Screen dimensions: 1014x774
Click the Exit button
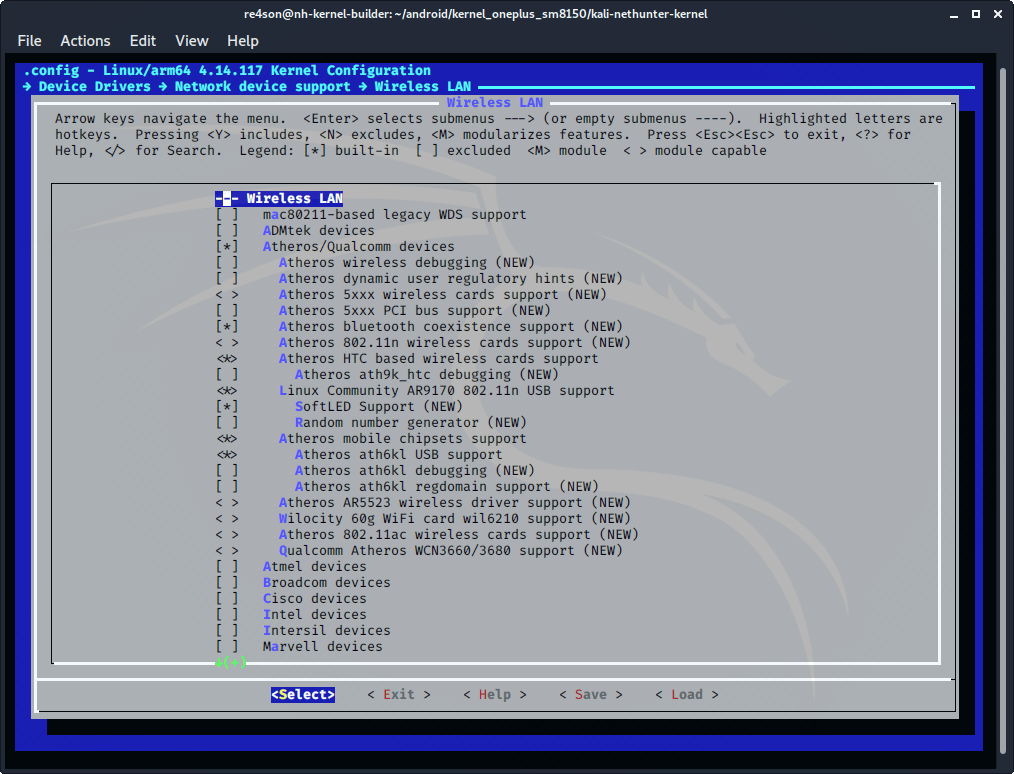(x=398, y=694)
